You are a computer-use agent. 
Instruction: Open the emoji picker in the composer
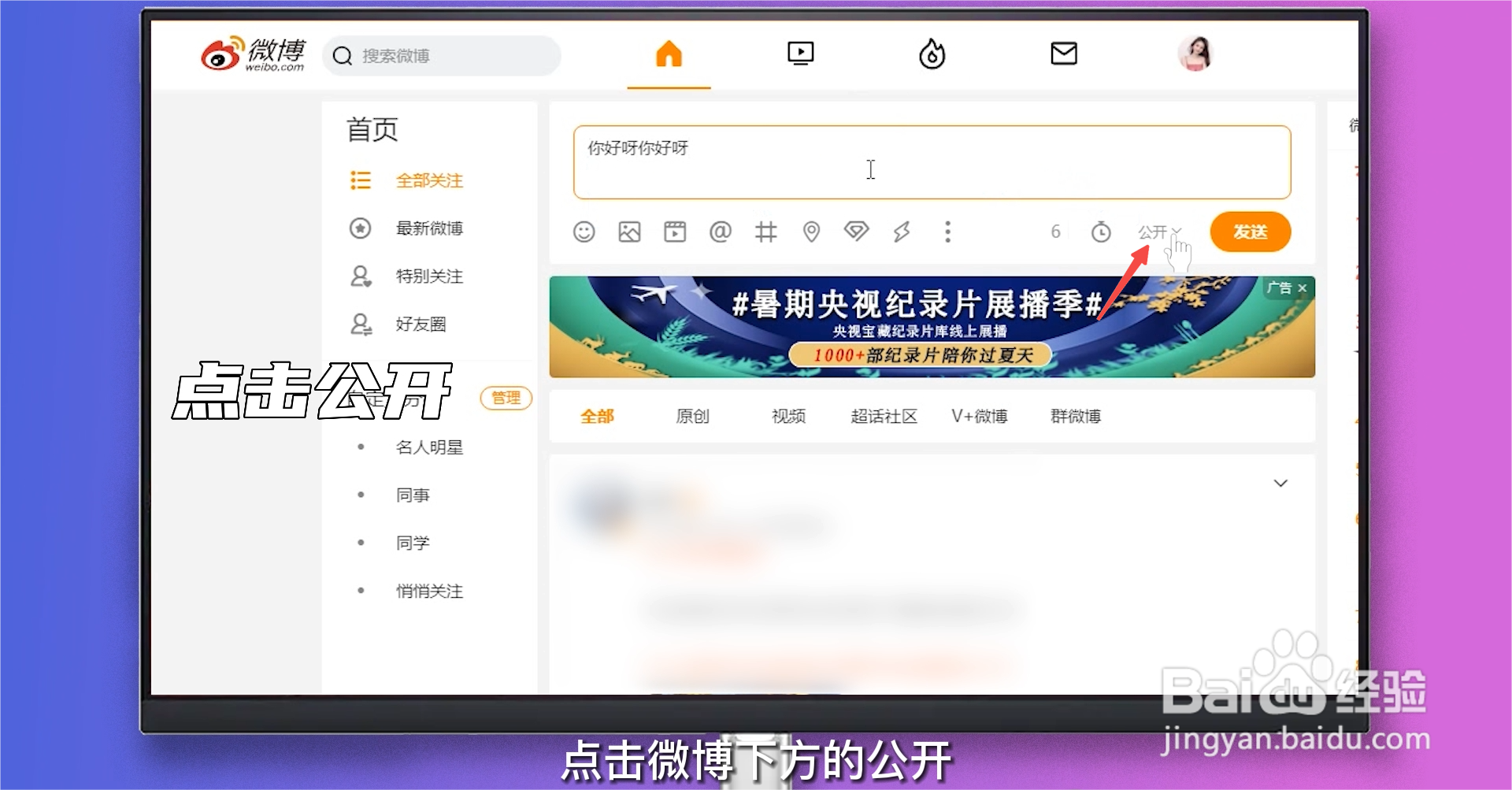coord(584,232)
